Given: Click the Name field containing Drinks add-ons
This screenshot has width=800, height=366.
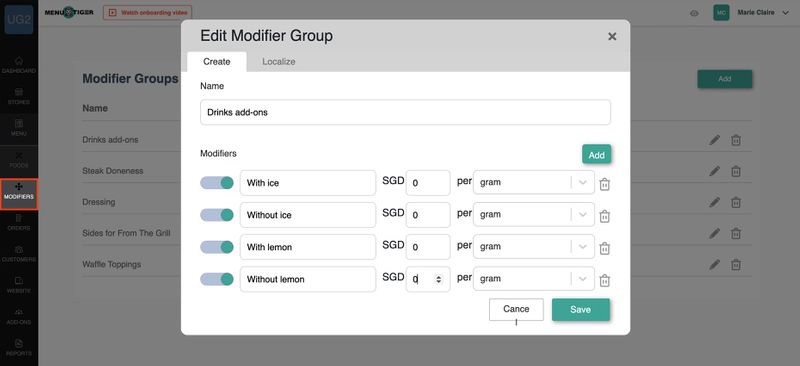Looking at the screenshot, I should click(x=405, y=112).
